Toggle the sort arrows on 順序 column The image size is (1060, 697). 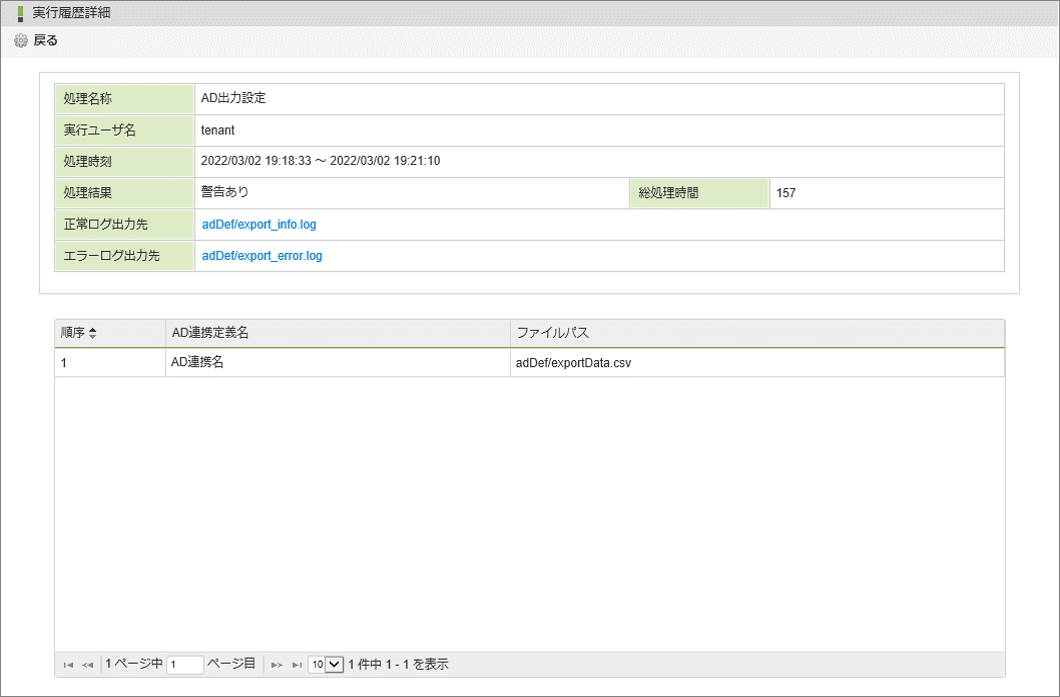(93, 334)
